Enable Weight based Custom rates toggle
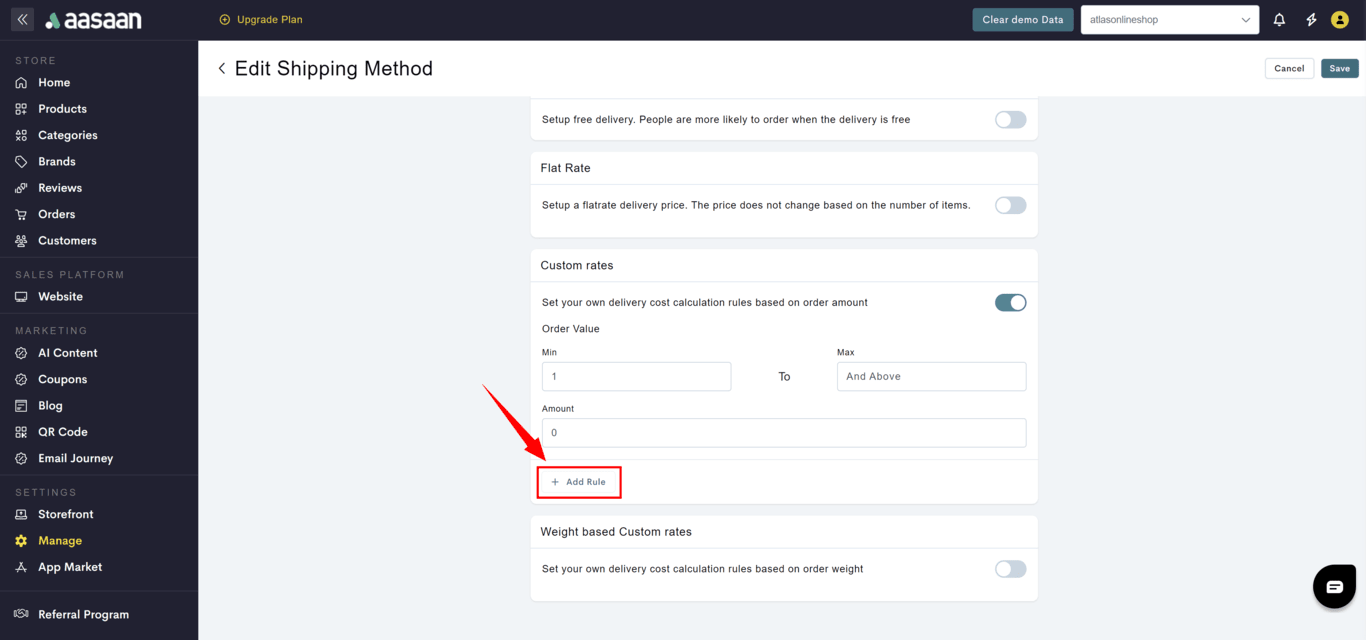This screenshot has height=640, width=1366. pyautogui.click(x=1010, y=569)
